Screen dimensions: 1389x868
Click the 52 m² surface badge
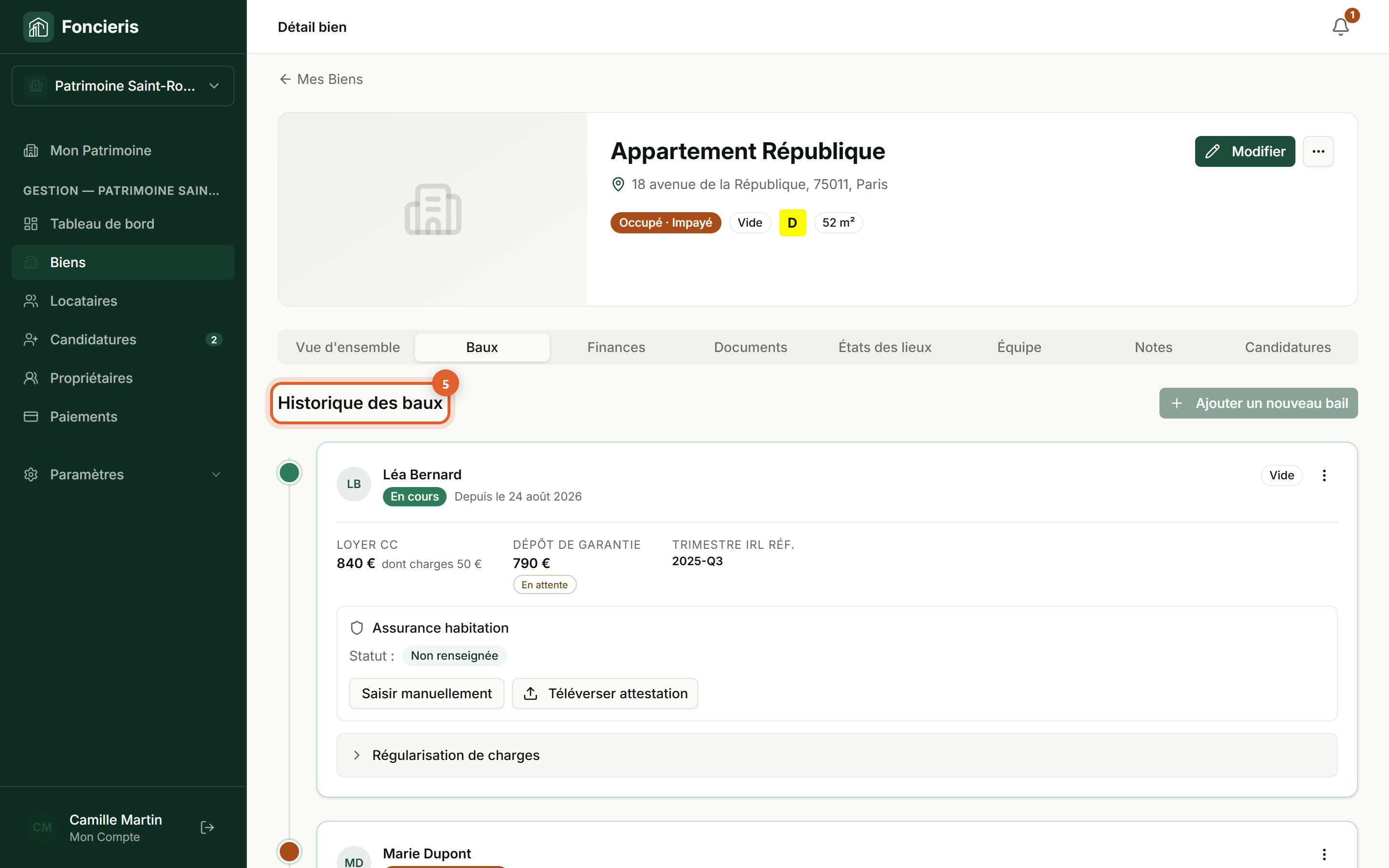(838, 223)
